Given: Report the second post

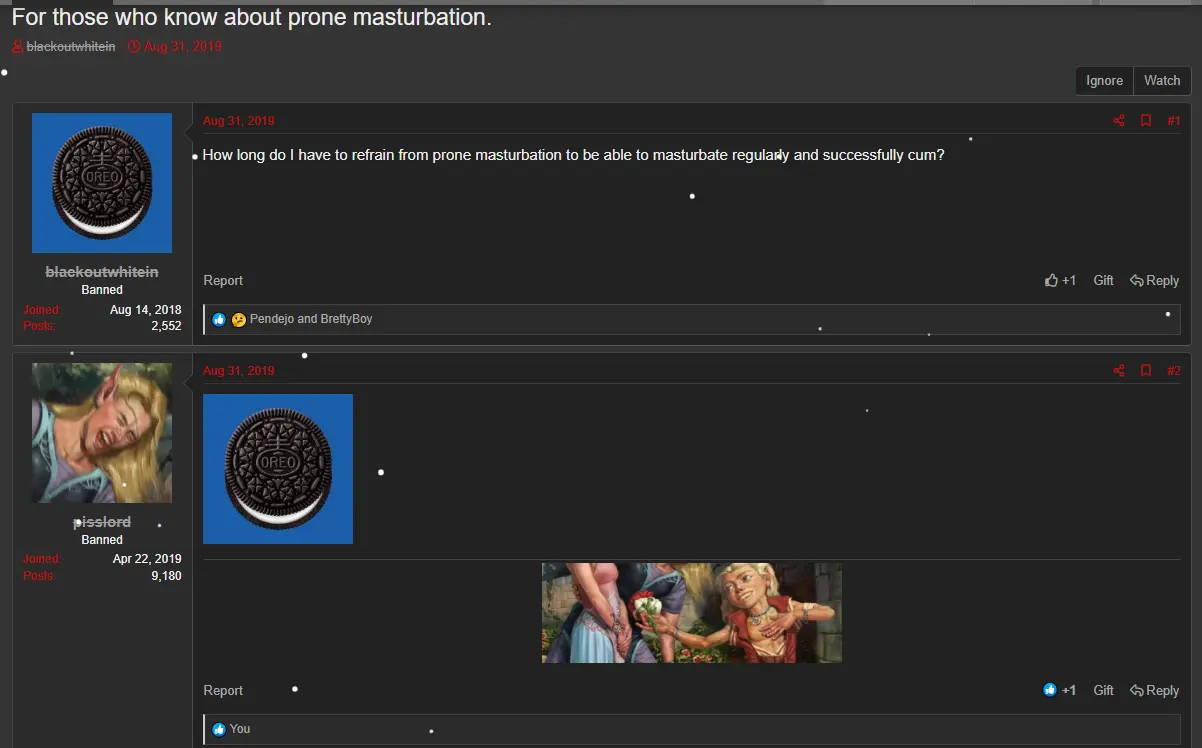Looking at the screenshot, I should pyautogui.click(x=223, y=690).
